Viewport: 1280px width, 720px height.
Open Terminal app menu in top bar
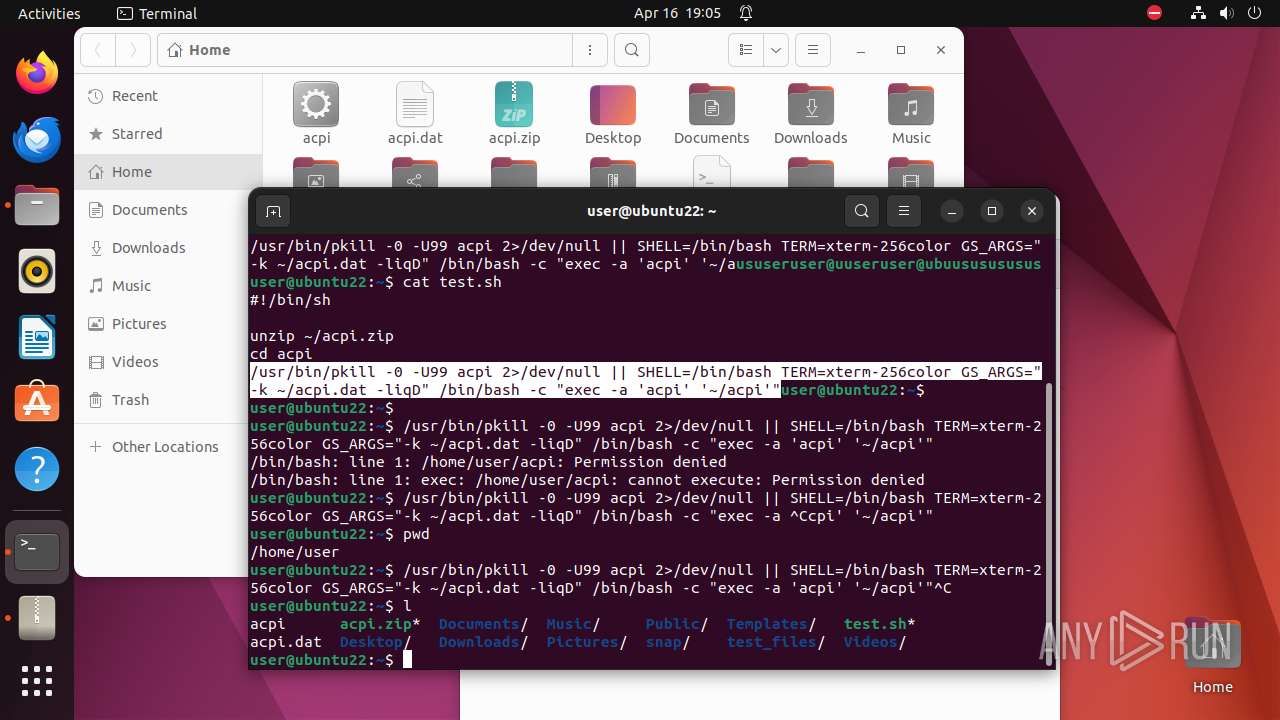(157, 13)
